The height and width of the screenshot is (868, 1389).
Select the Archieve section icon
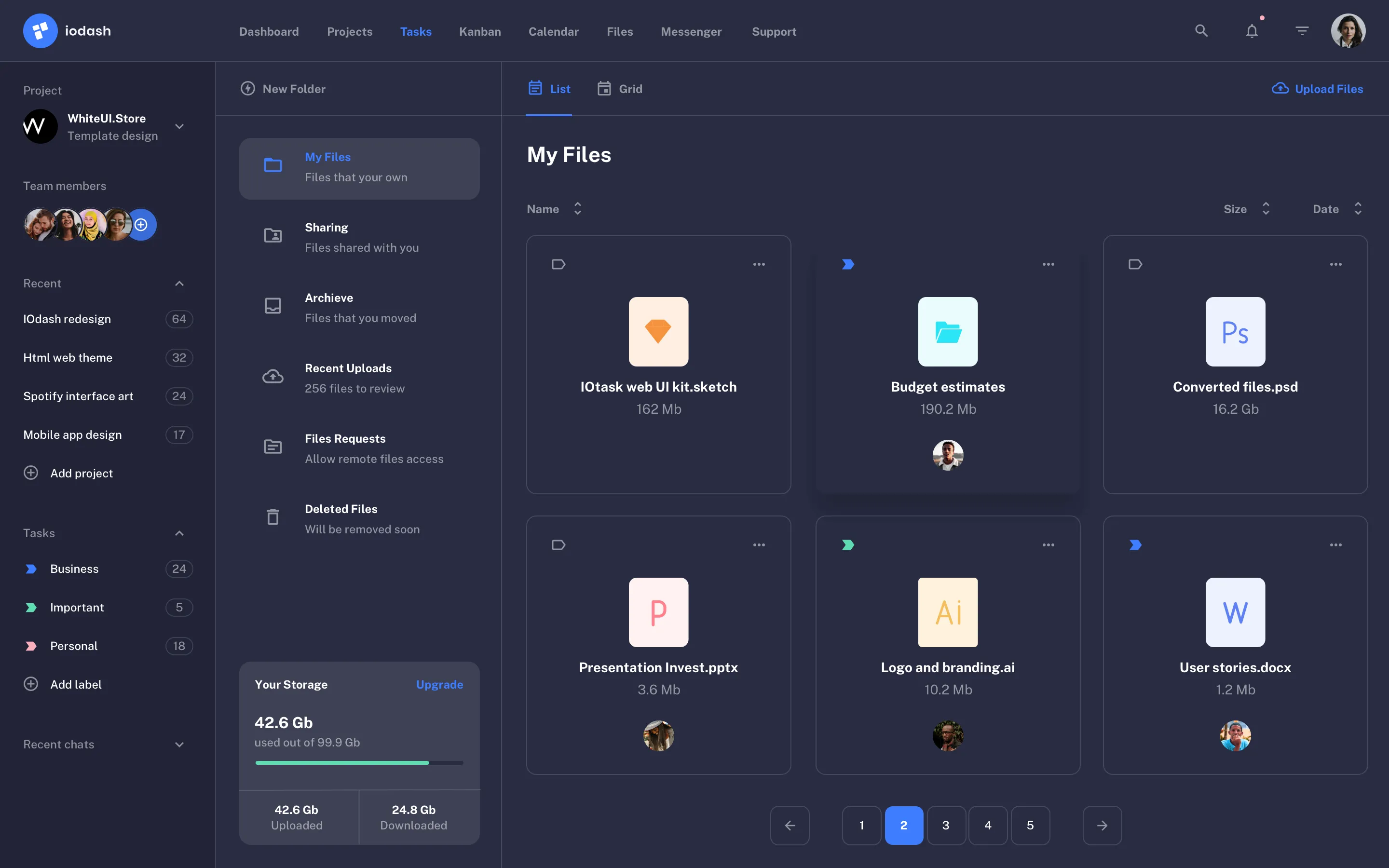pos(272,305)
